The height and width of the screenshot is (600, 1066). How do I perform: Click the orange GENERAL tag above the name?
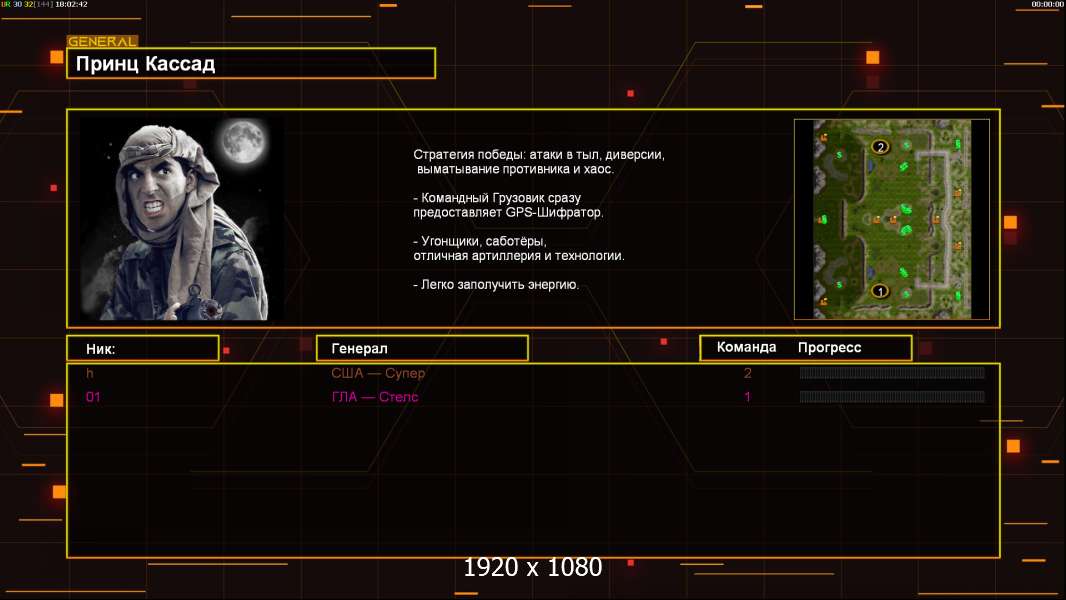tap(103, 41)
